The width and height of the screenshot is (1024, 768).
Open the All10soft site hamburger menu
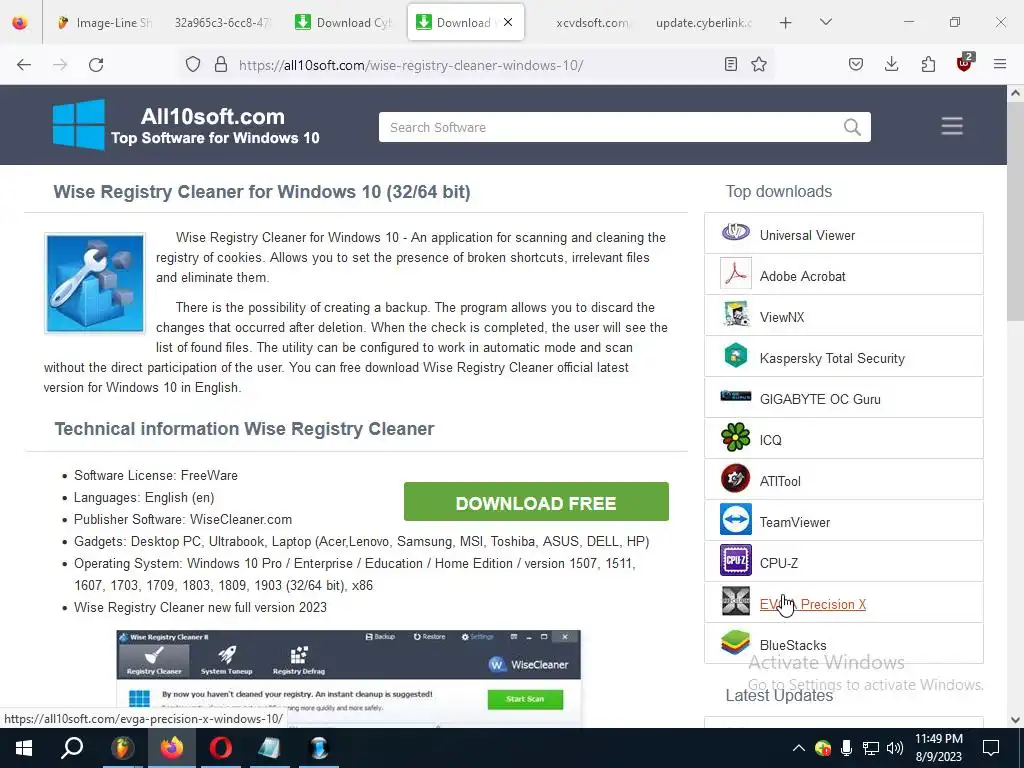click(x=952, y=126)
